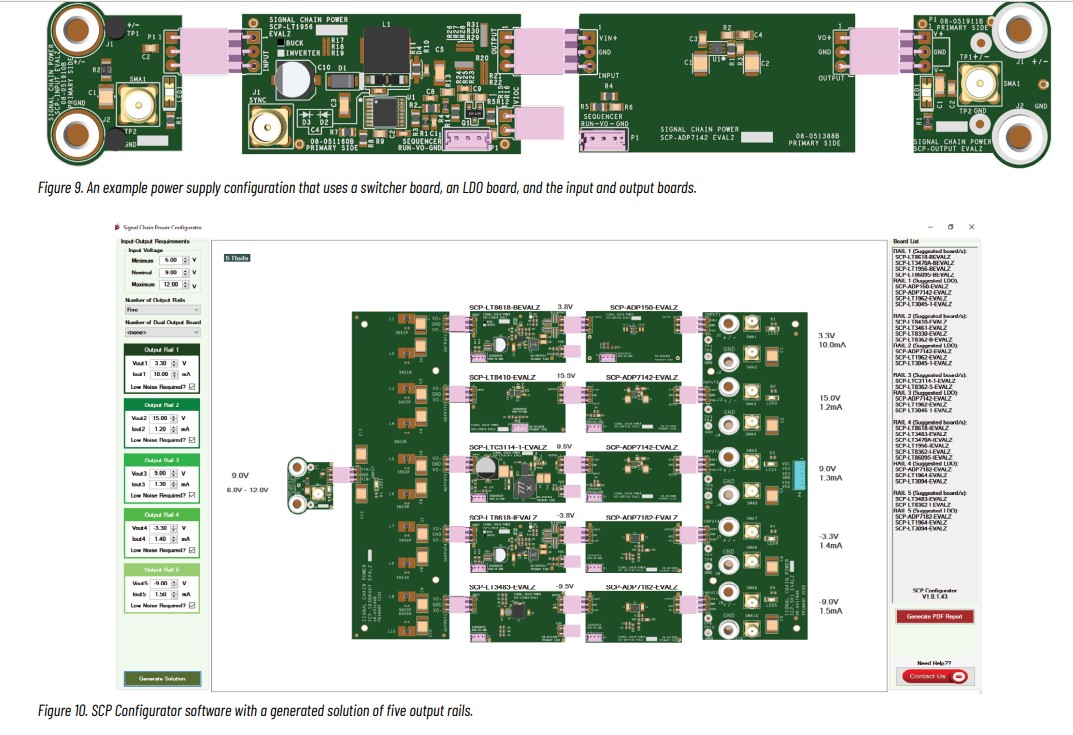Click 'RAIL 2 (Suggested board/s)' heading
The width and height of the screenshot is (1073, 735).
[930, 316]
